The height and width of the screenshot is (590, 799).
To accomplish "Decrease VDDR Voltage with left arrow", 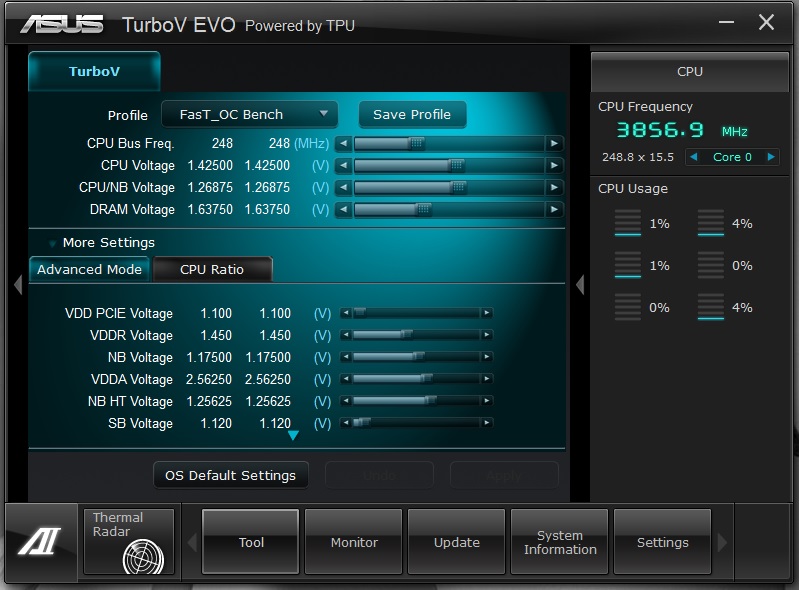I will point(346,335).
